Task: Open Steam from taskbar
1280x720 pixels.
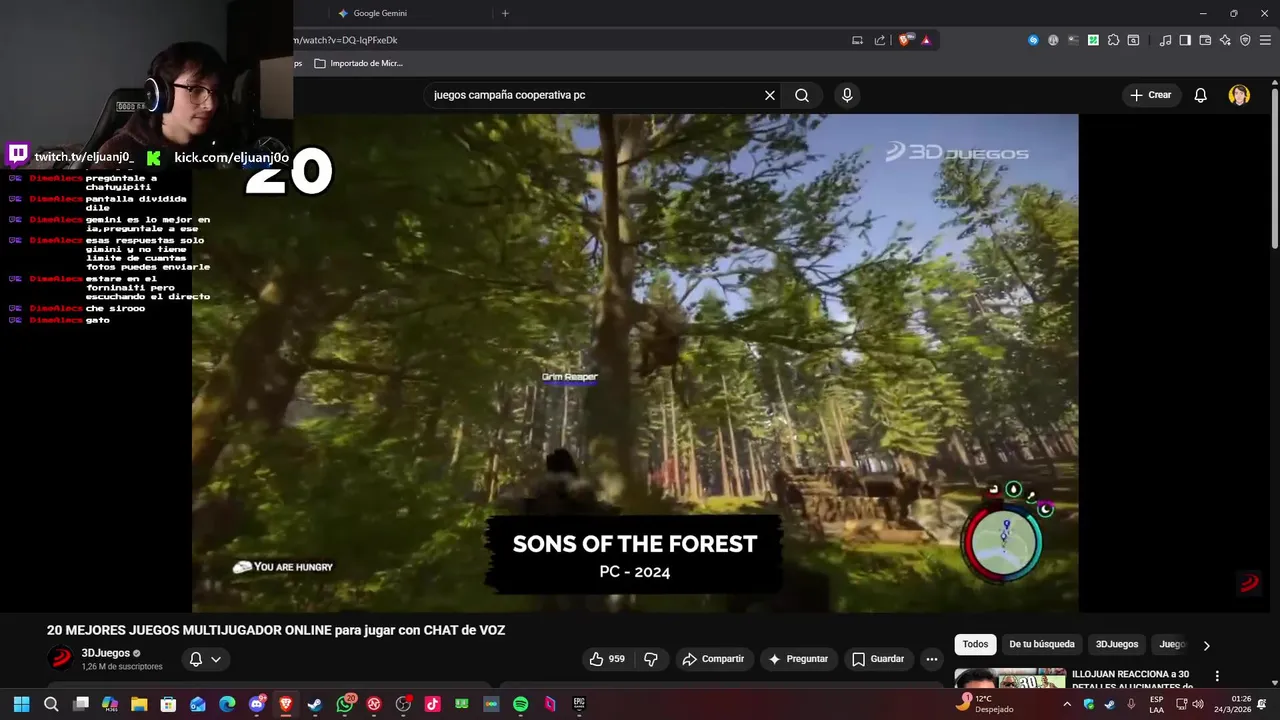Action: pos(315,704)
